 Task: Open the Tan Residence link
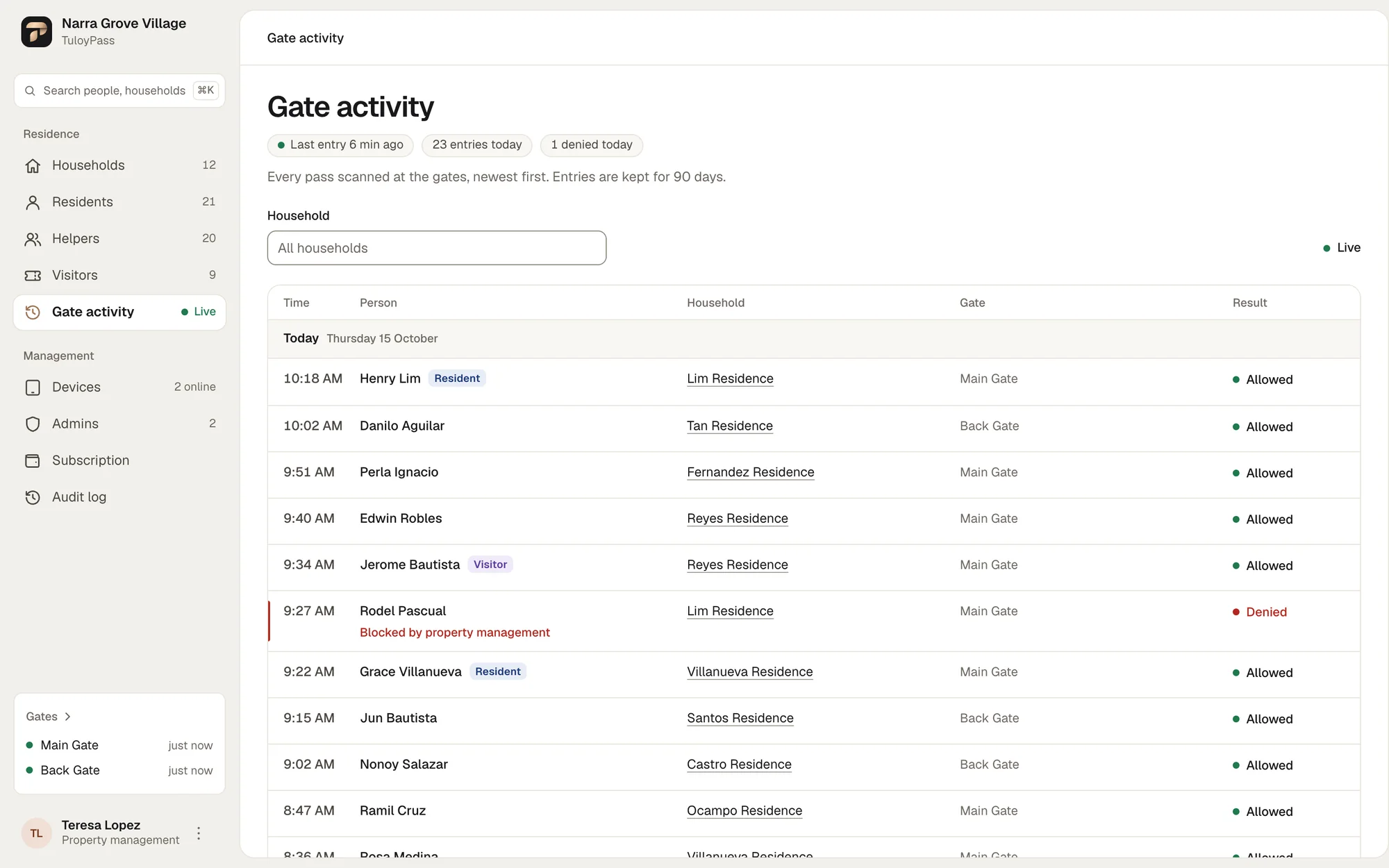pyautogui.click(x=729, y=426)
